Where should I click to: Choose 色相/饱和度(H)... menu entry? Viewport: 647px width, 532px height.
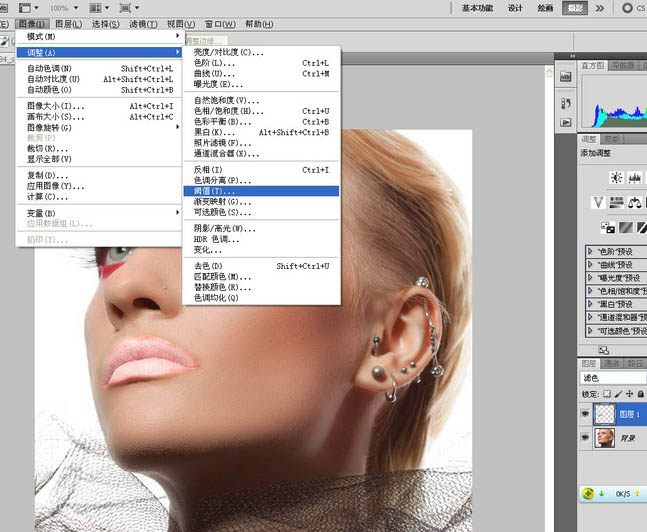[x=261, y=111]
